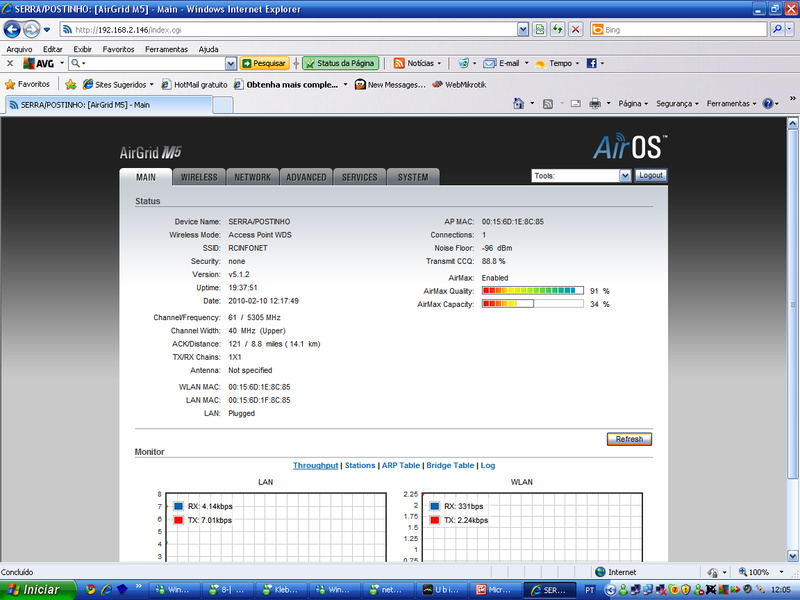Switch to the SERVICES tab

[360, 177]
